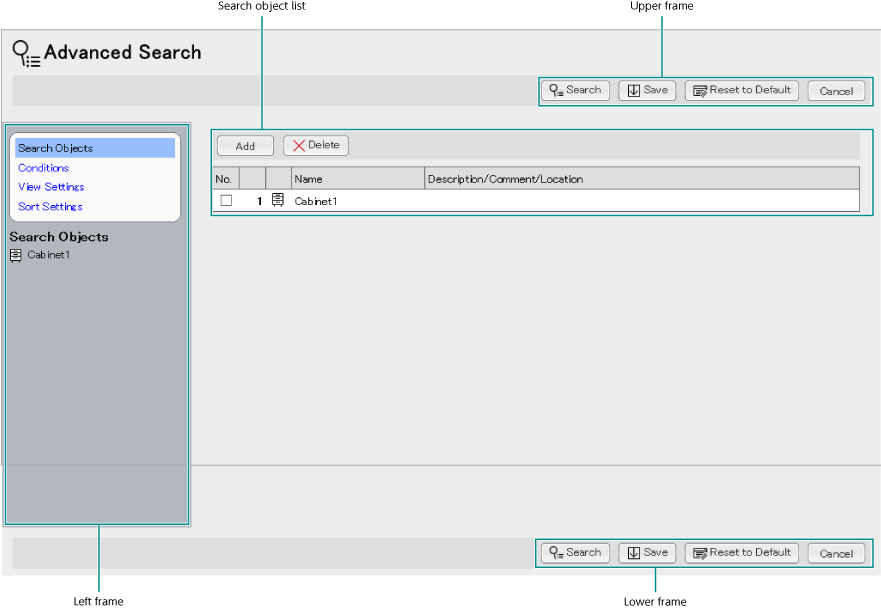Viewport: 881px width, 609px height.
Task: Tick the checkbox for Cabinet1 row
Action: (226, 201)
